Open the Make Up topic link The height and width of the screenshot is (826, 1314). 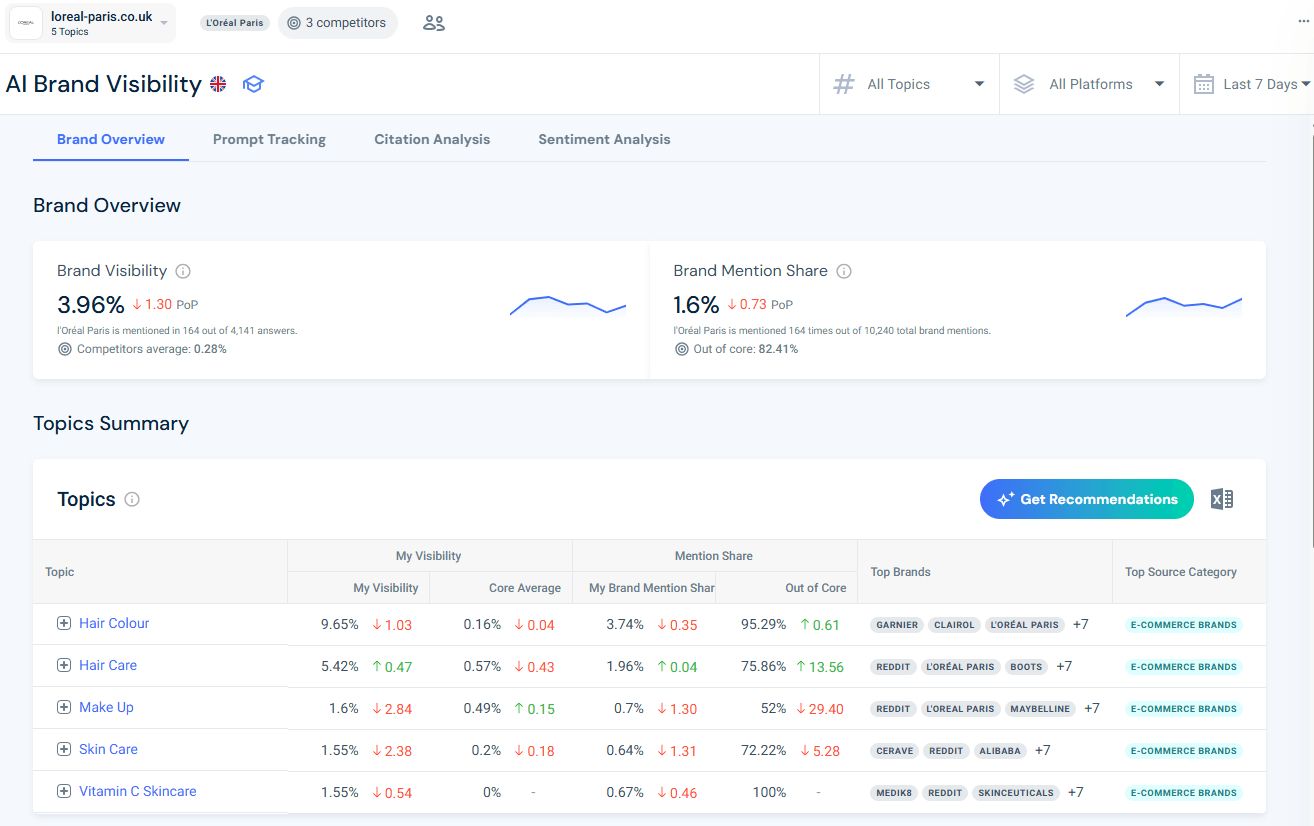(106, 707)
